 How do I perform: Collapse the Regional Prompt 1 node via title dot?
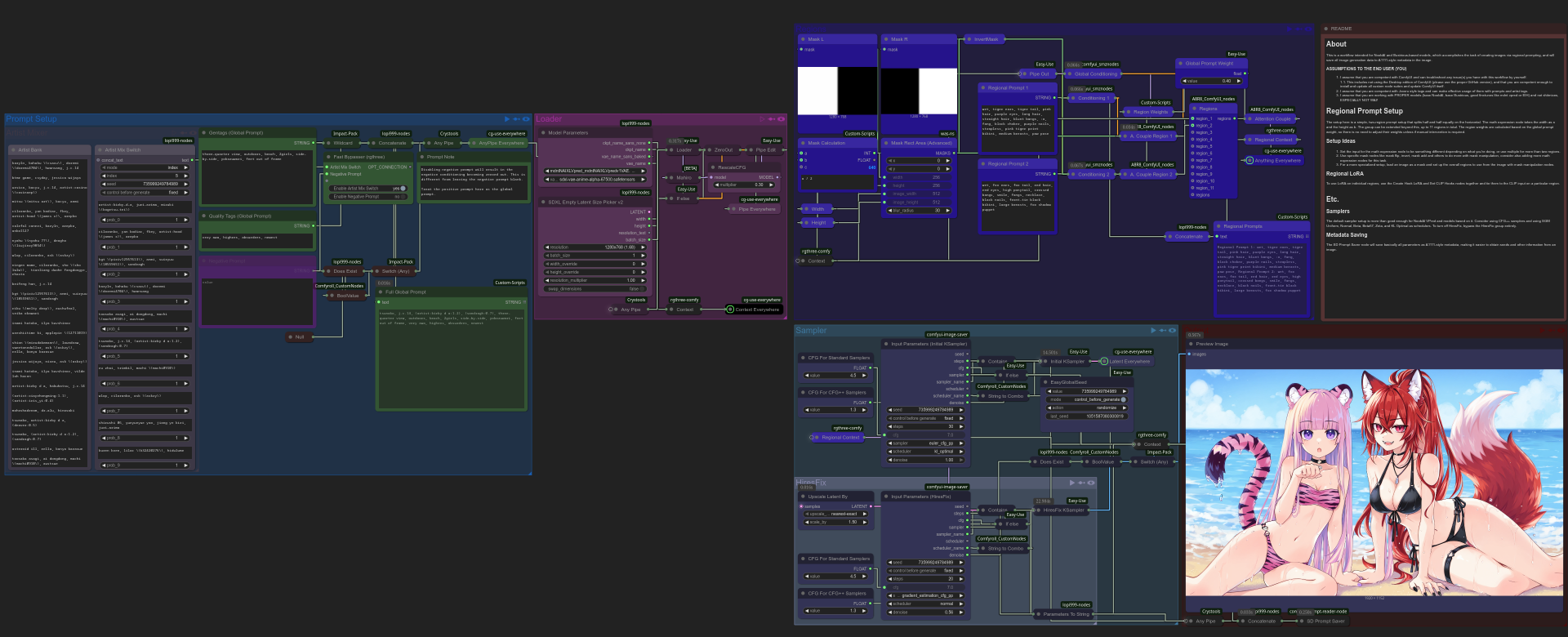(983, 87)
